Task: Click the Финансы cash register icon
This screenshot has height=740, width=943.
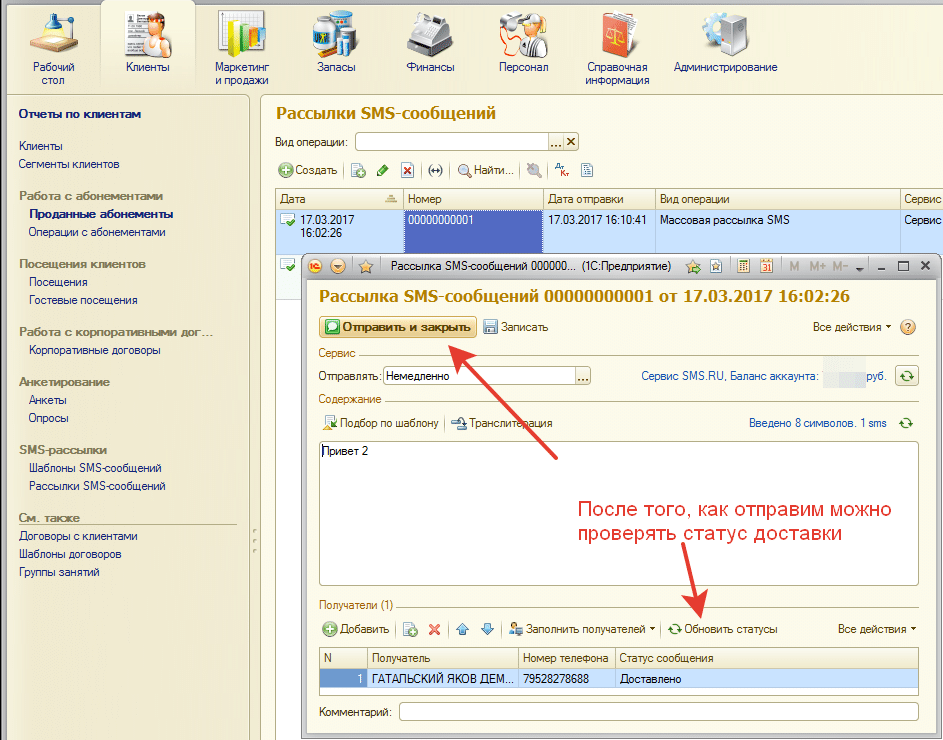Action: point(430,42)
